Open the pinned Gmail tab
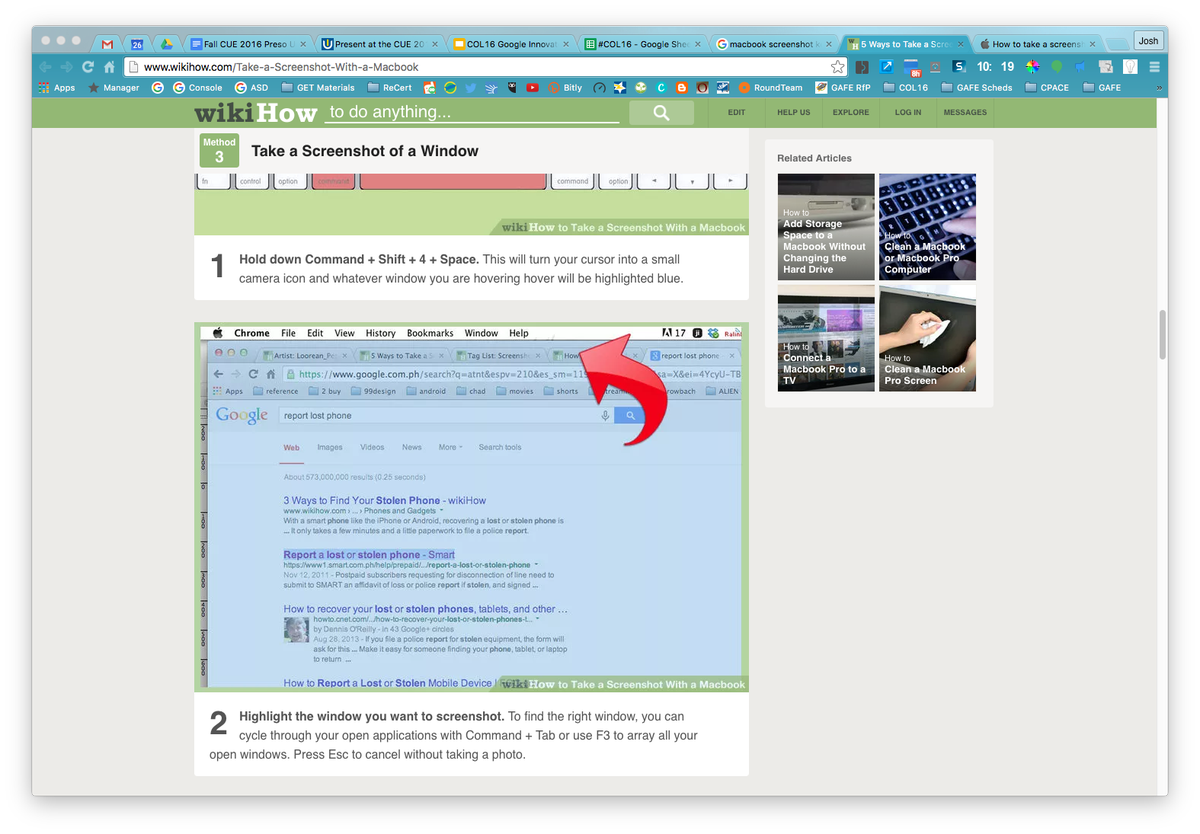 coord(107,44)
